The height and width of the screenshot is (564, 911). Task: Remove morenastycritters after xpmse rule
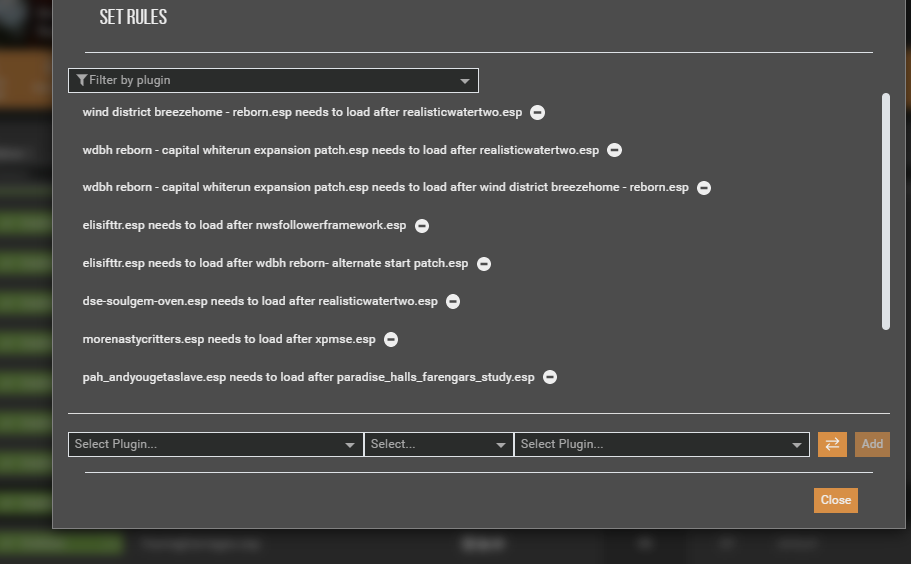point(391,339)
